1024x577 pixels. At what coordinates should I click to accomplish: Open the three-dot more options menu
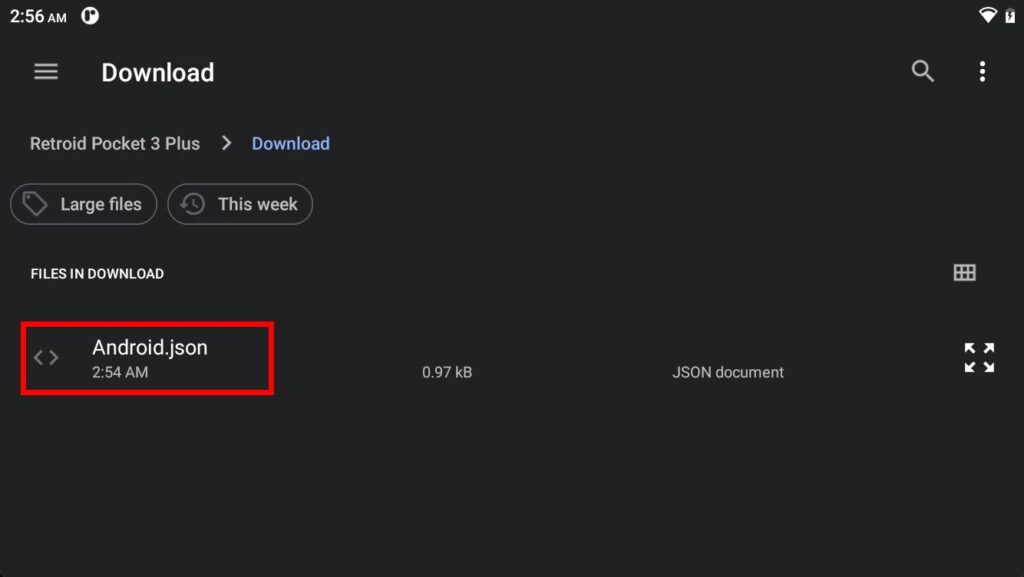click(x=982, y=71)
